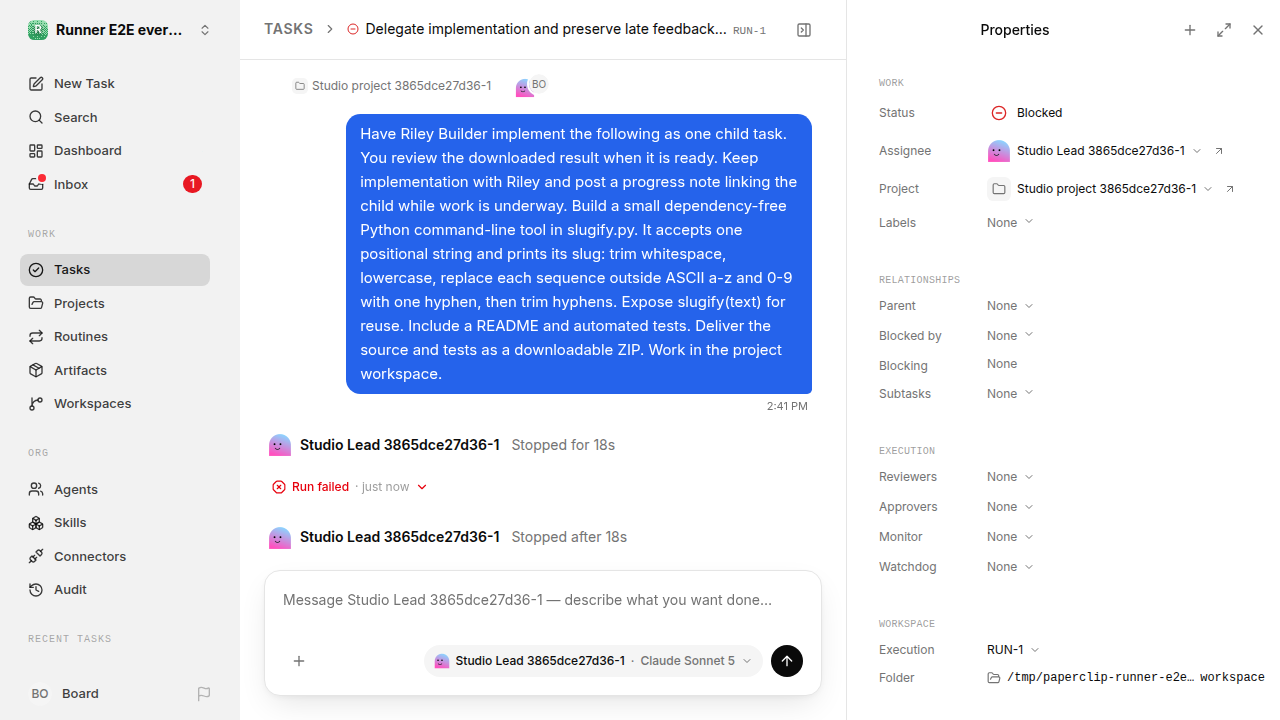The width and height of the screenshot is (1280, 720).
Task: Click the Skills icon in Org section
Action: pos(36,523)
